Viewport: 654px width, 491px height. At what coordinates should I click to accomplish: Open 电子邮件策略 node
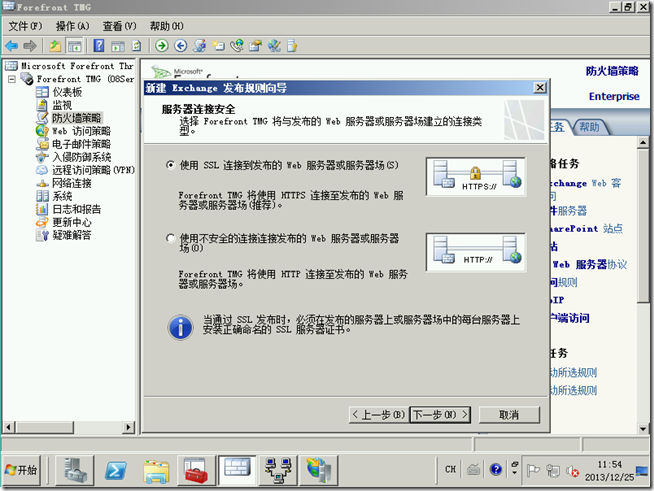click(81, 144)
